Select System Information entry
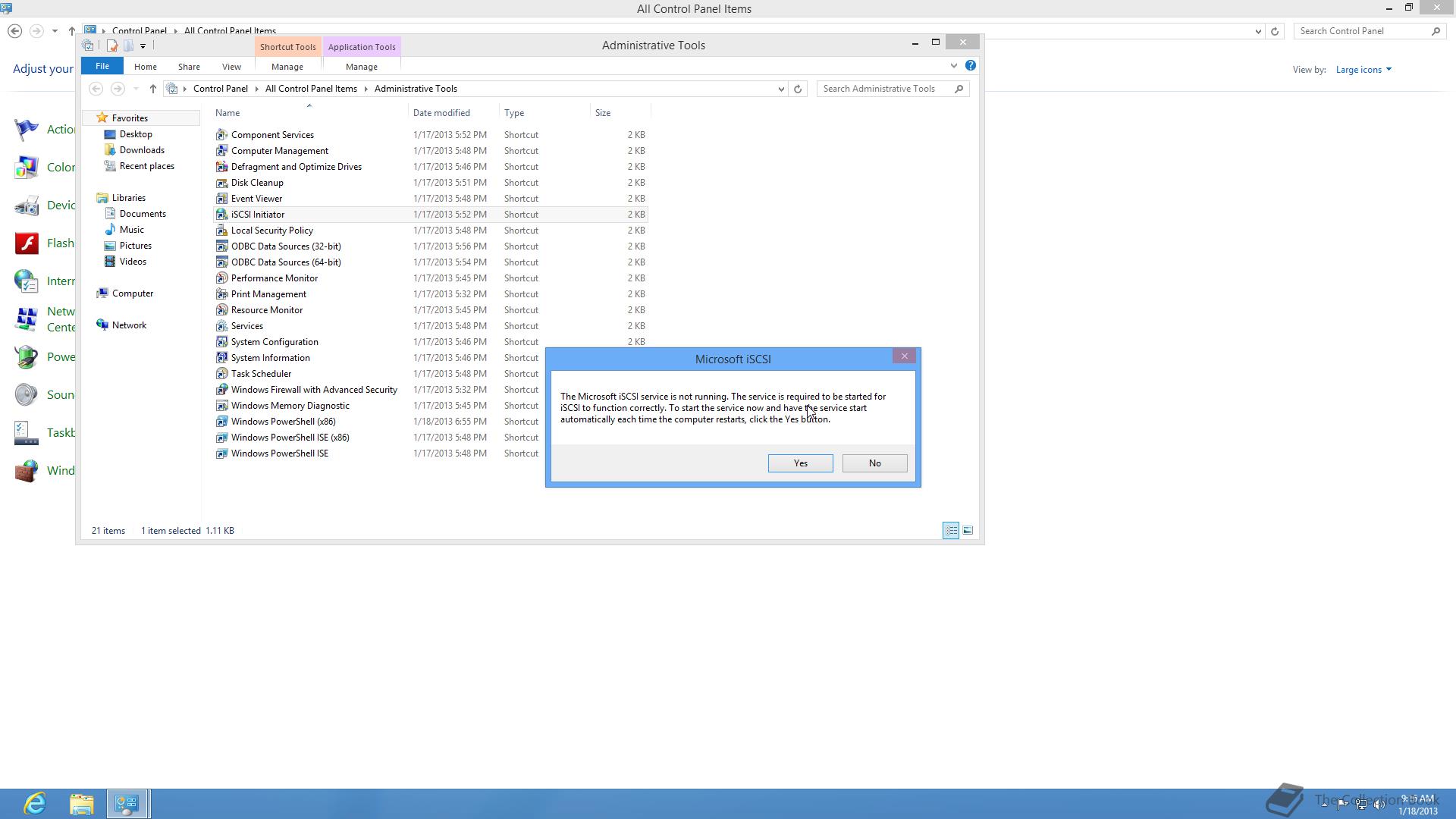1456x819 pixels. click(271, 358)
